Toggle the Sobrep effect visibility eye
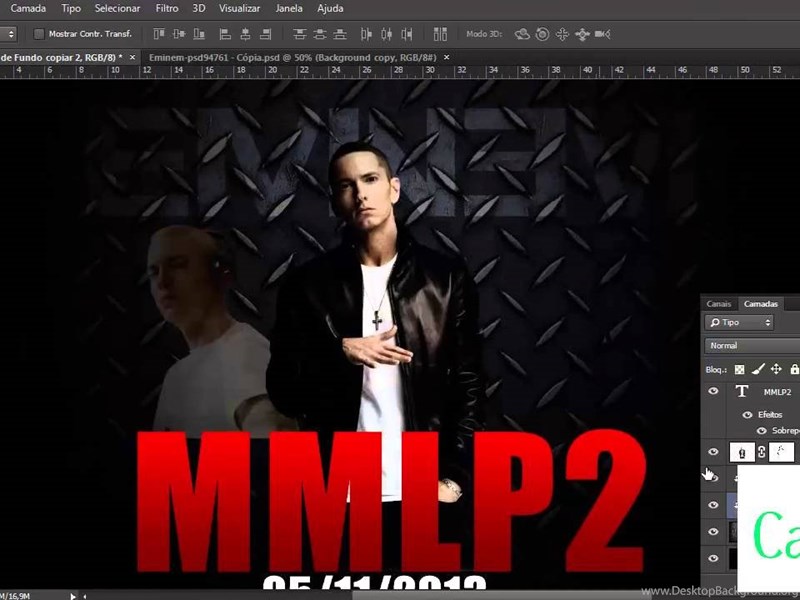800x600 pixels. point(762,431)
